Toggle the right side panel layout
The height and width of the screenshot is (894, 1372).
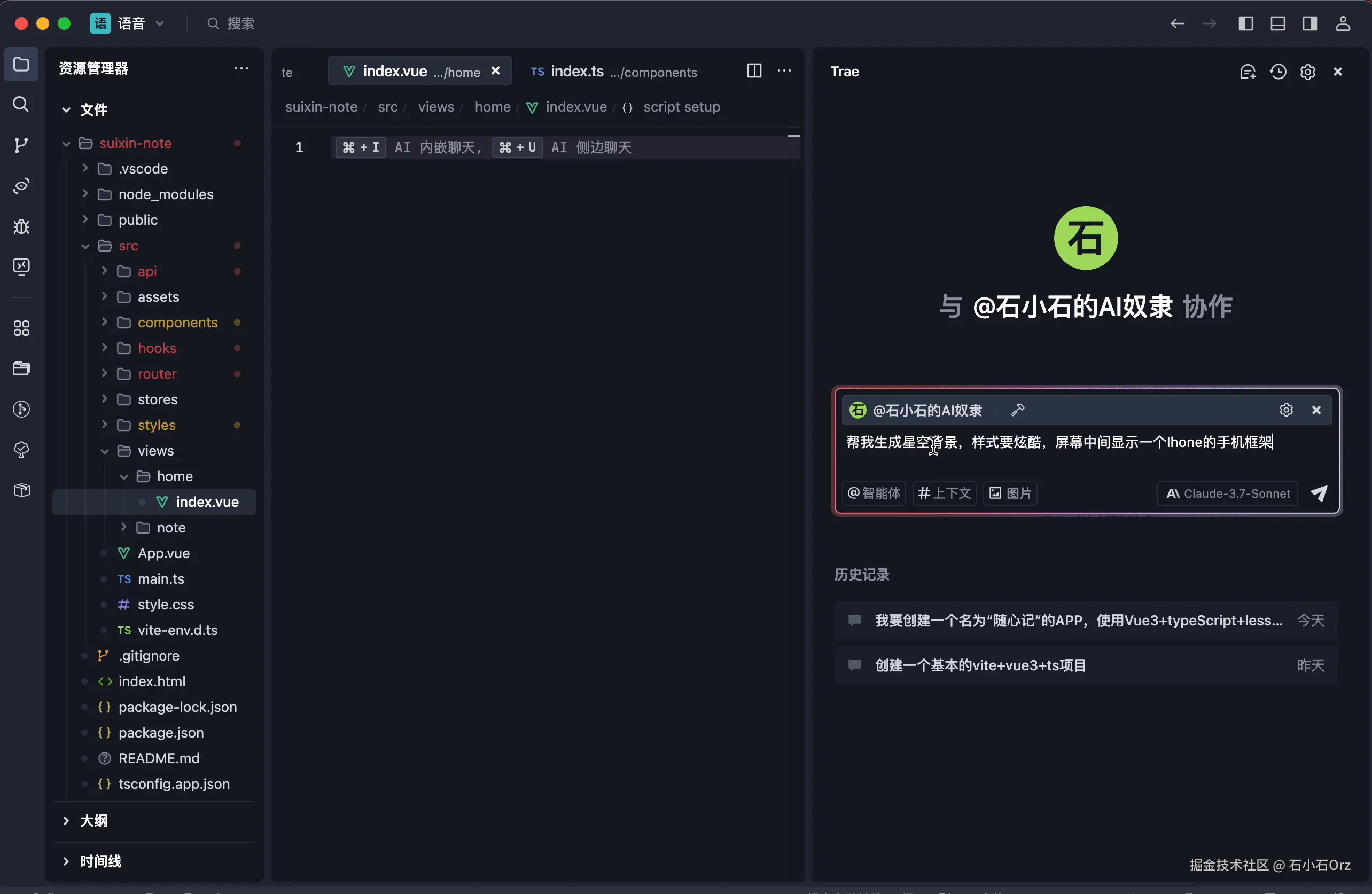(x=1309, y=23)
